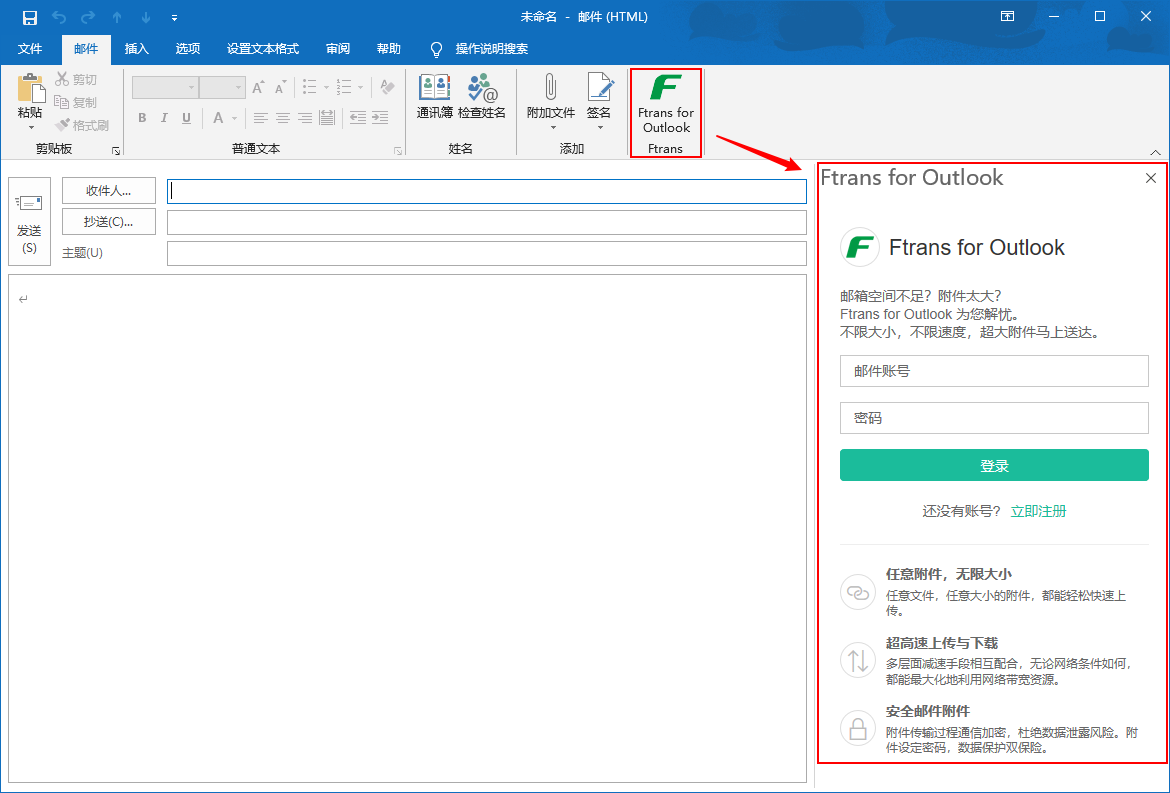
Task: Click the font color A icon
Action: click(218, 117)
